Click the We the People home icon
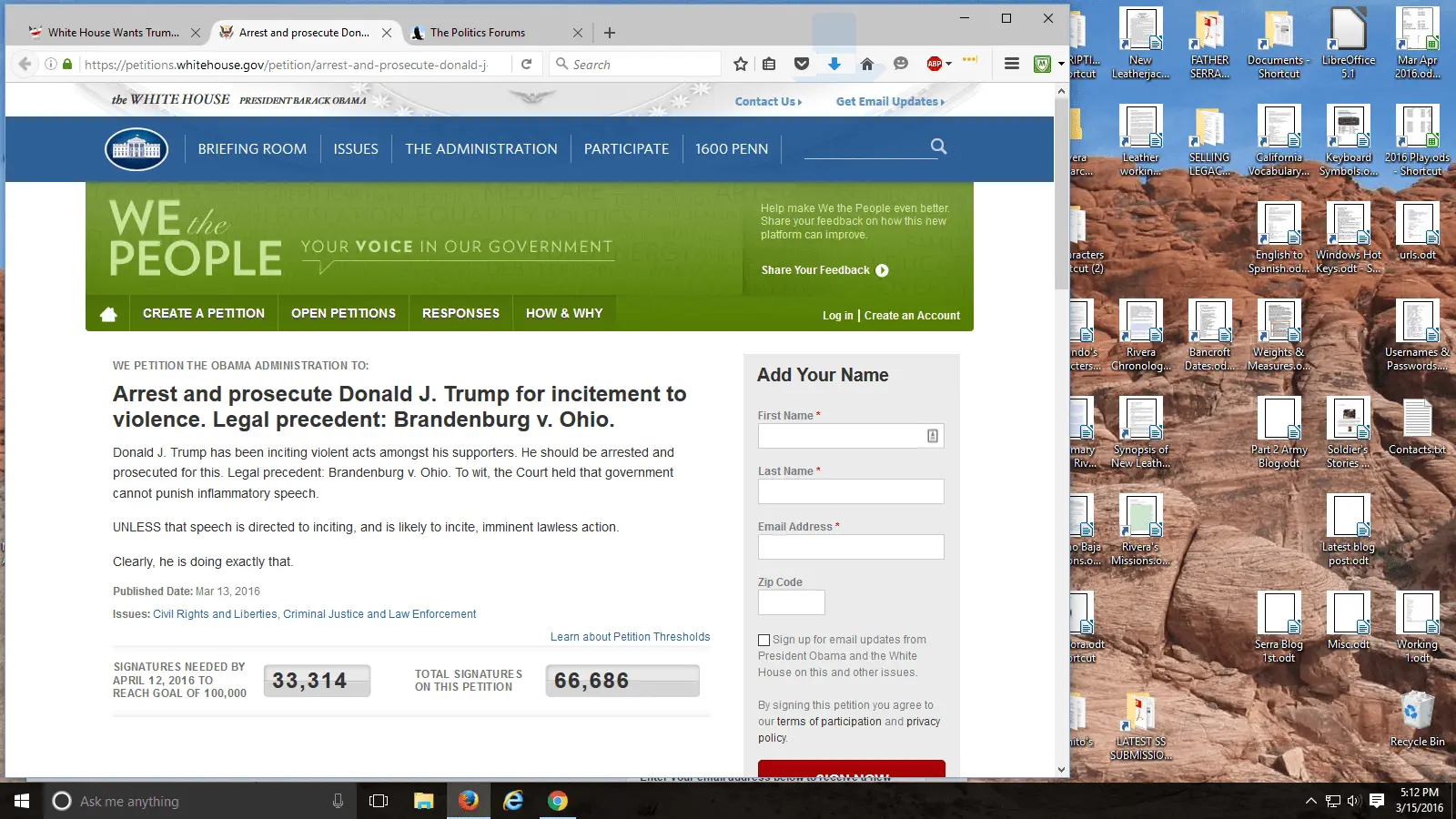 pyautogui.click(x=108, y=314)
